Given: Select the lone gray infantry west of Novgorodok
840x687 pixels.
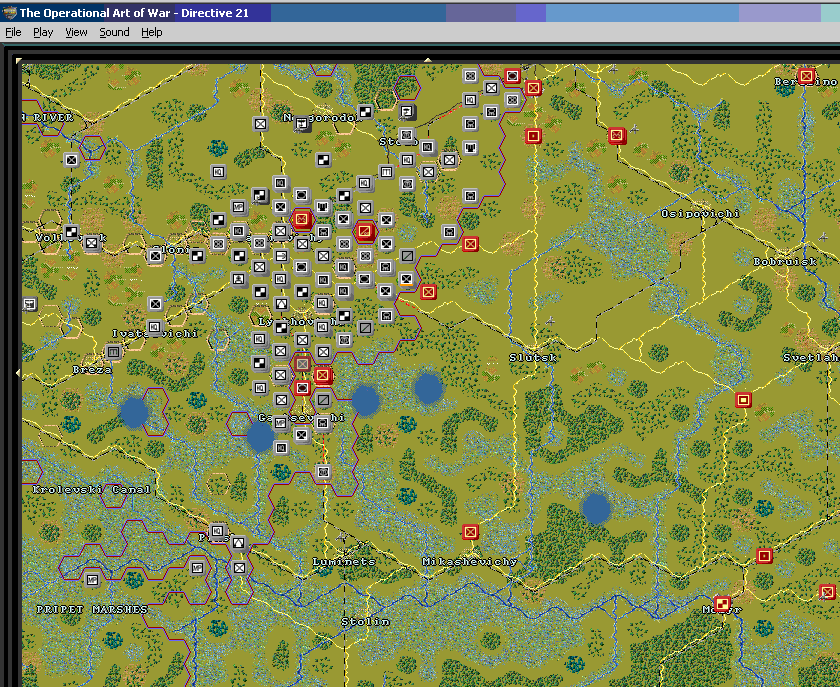Looking at the screenshot, I should 260,124.
